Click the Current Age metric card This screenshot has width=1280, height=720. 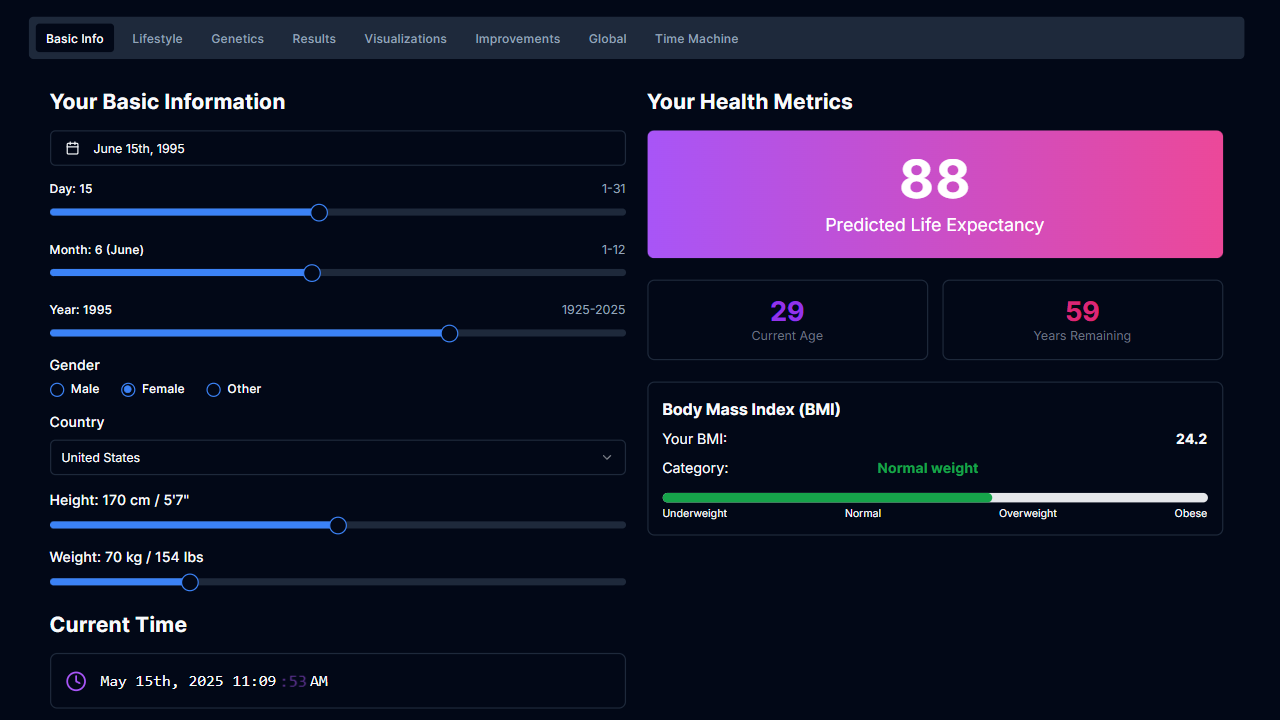[x=787, y=319]
